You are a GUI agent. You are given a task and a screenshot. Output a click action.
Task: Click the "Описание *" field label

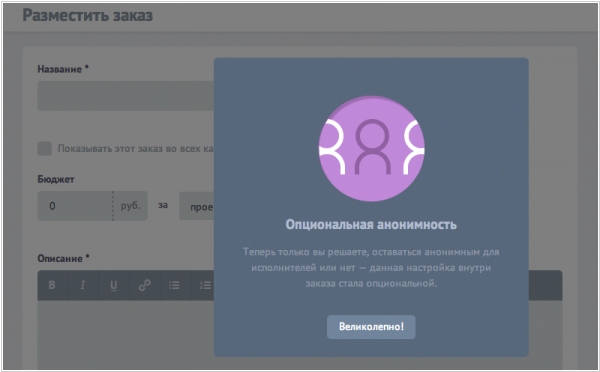64,258
